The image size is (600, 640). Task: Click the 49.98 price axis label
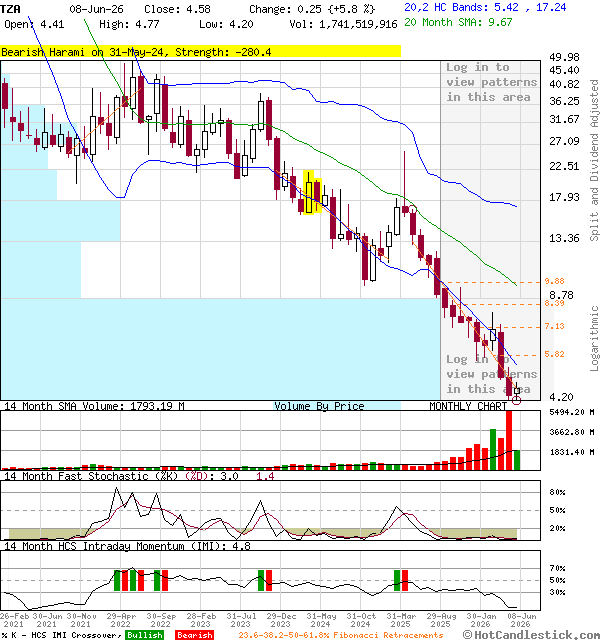tap(564, 57)
